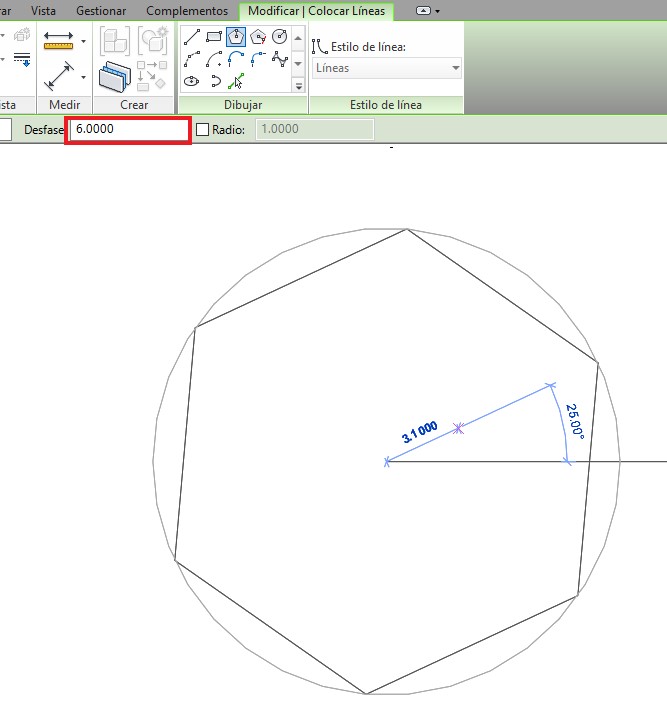Screen dimensions: 667x721
Task: Switch to the Vista tab
Action: [43, 10]
